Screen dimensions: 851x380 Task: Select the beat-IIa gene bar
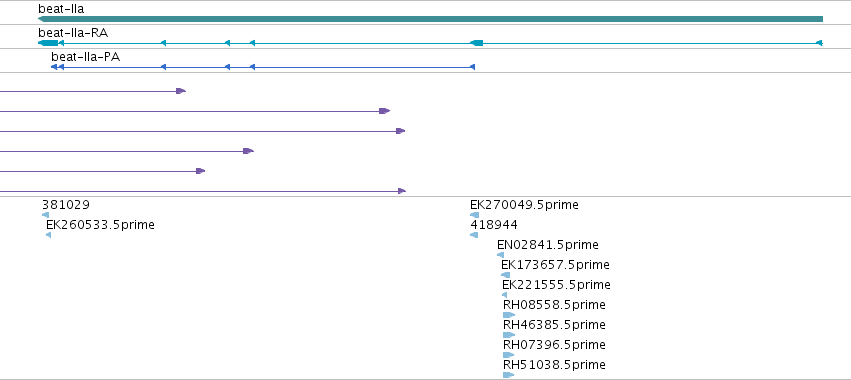pyautogui.click(x=430, y=19)
